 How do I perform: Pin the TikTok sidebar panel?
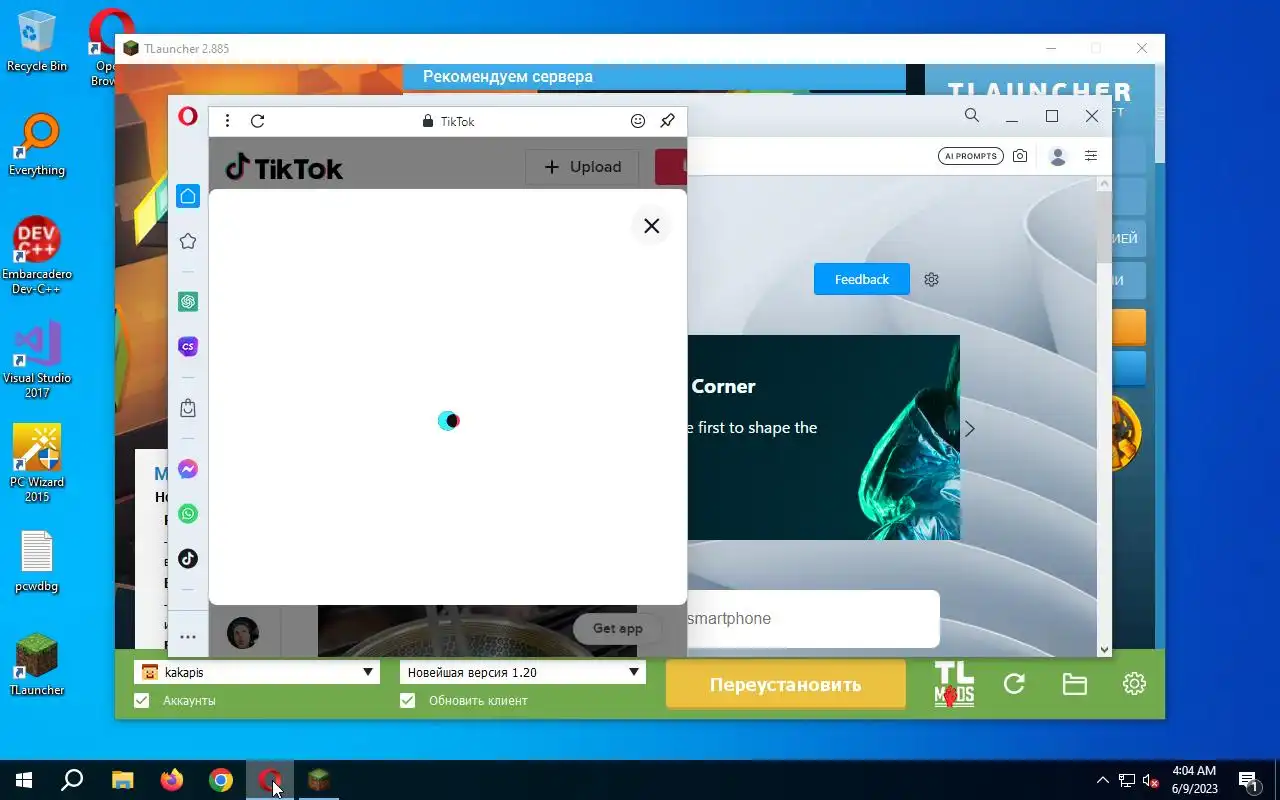point(668,121)
